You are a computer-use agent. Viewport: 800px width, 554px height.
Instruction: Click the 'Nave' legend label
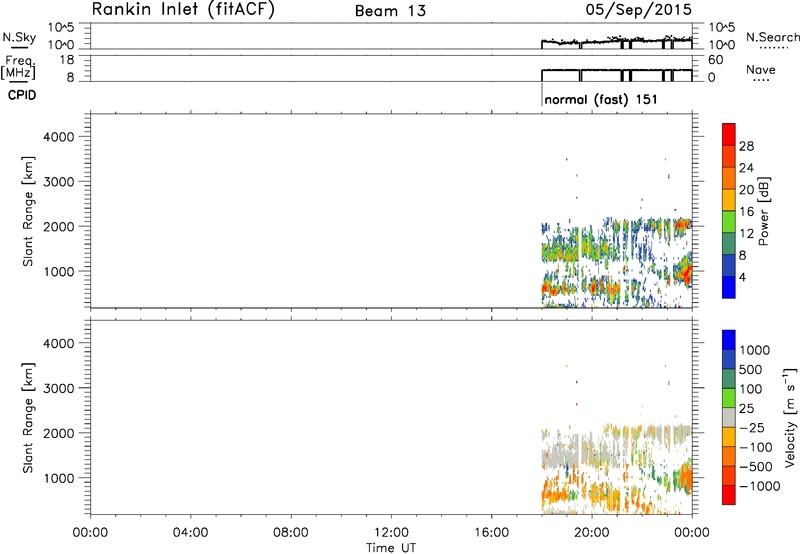(x=761, y=69)
